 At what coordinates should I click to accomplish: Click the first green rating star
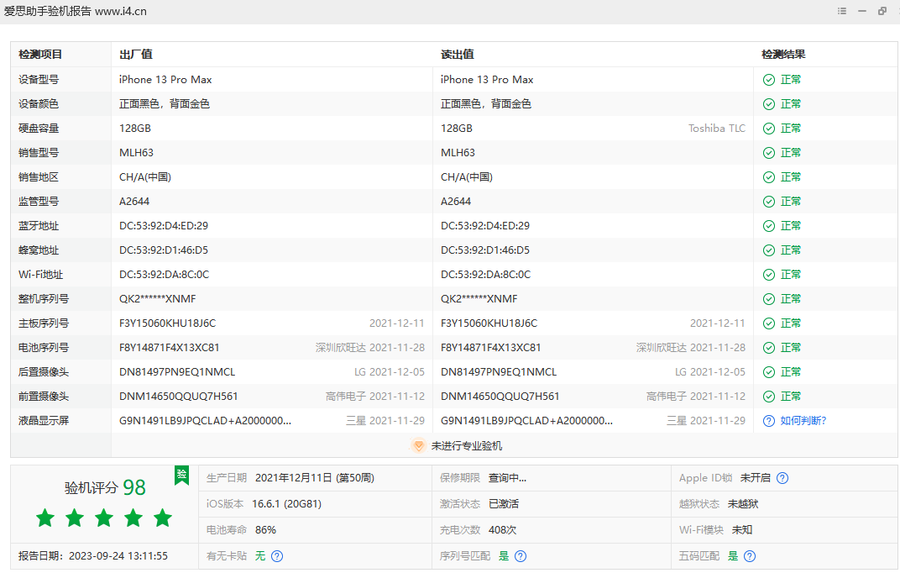(x=45, y=518)
